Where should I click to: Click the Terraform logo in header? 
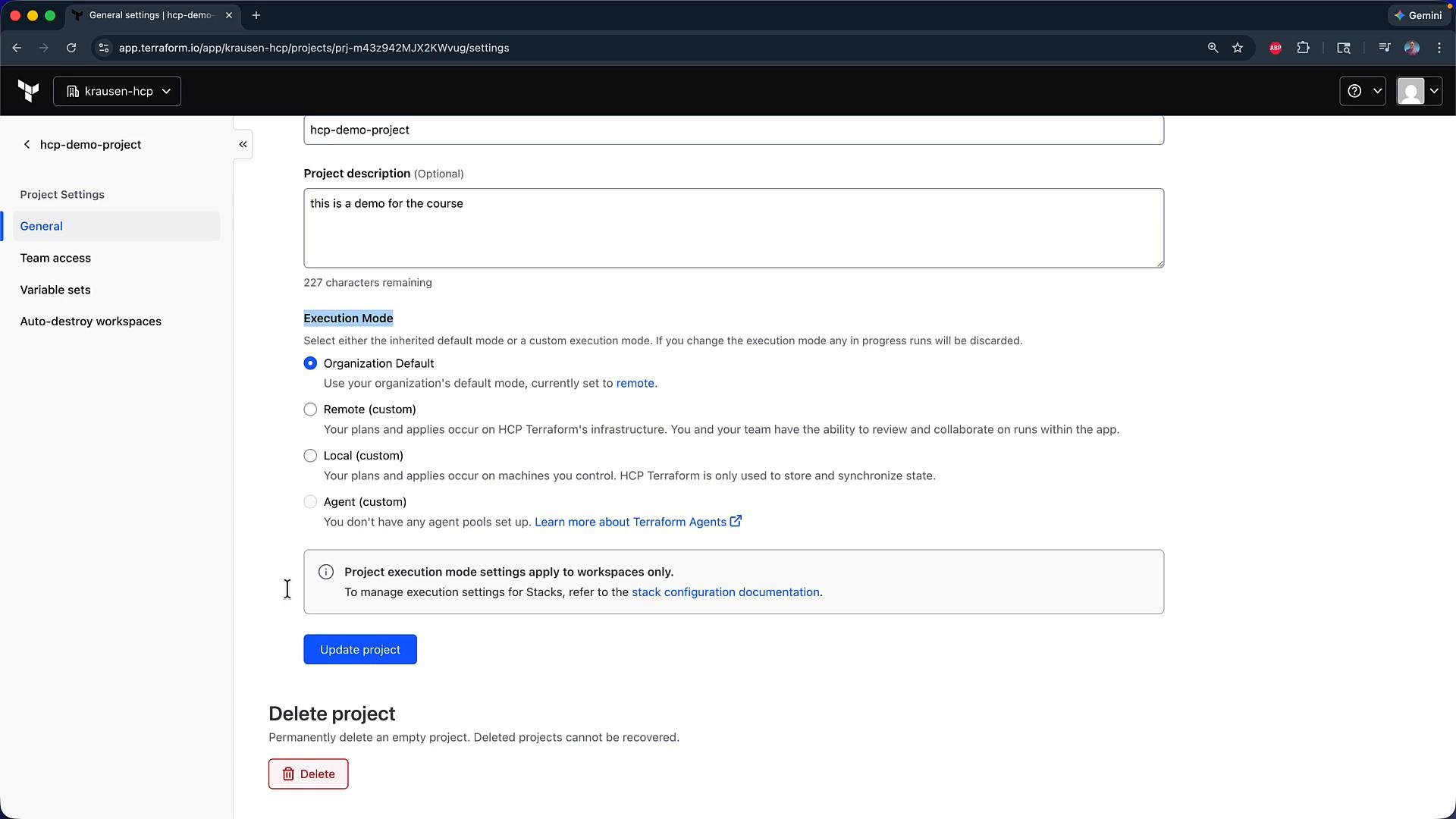point(29,91)
